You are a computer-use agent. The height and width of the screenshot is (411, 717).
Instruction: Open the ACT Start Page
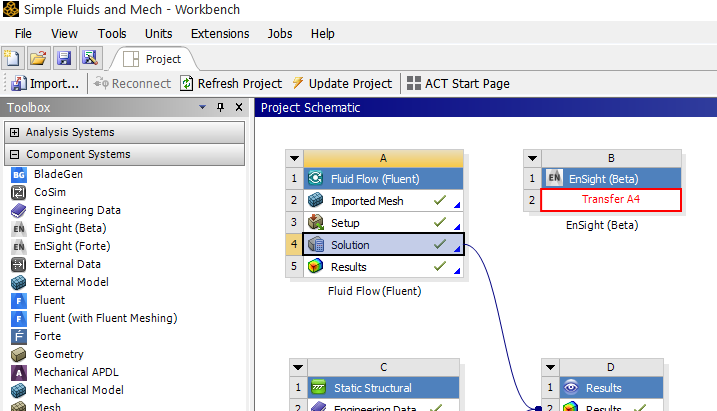pos(458,84)
